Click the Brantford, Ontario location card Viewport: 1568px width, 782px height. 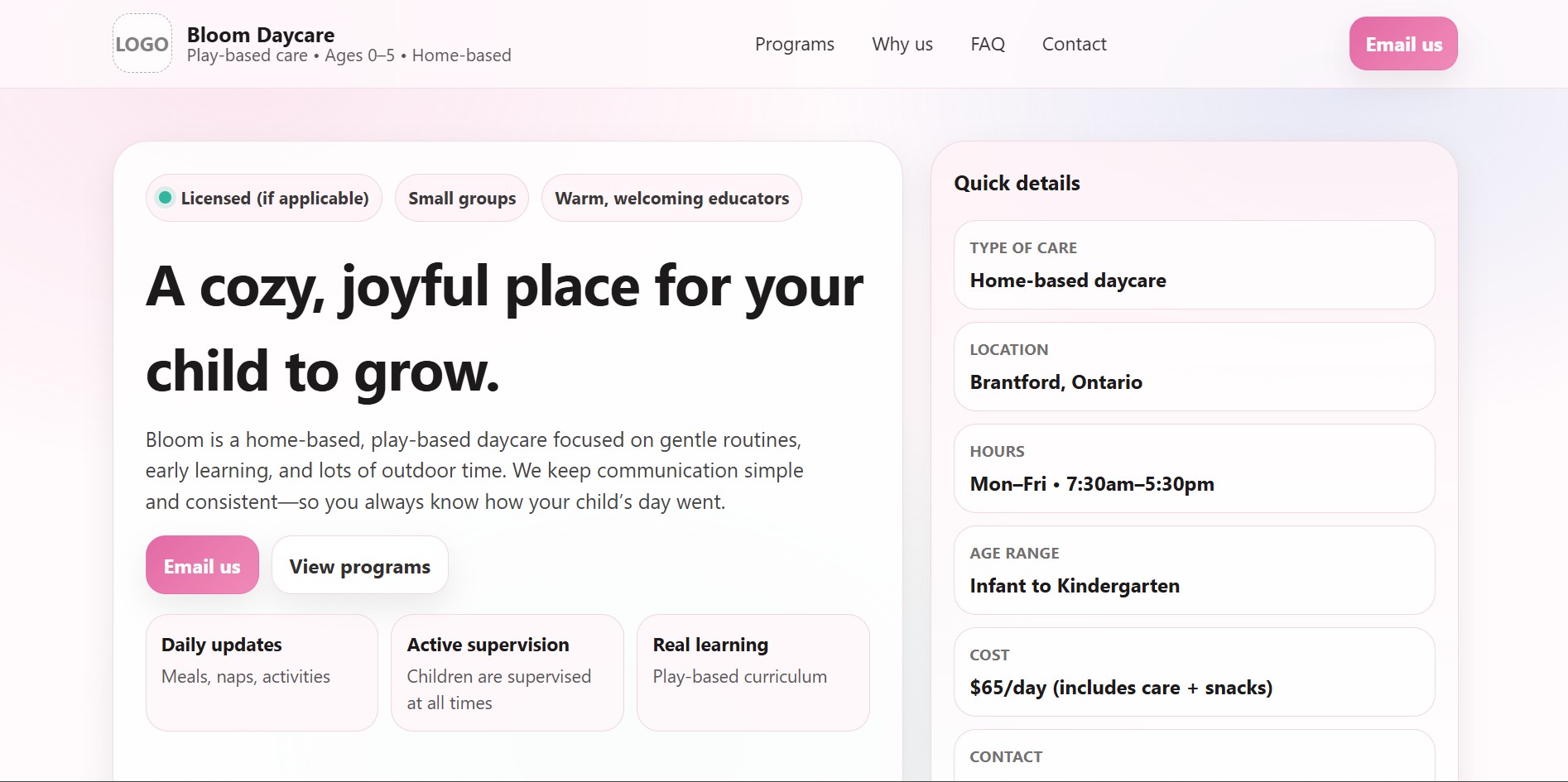pos(1193,367)
